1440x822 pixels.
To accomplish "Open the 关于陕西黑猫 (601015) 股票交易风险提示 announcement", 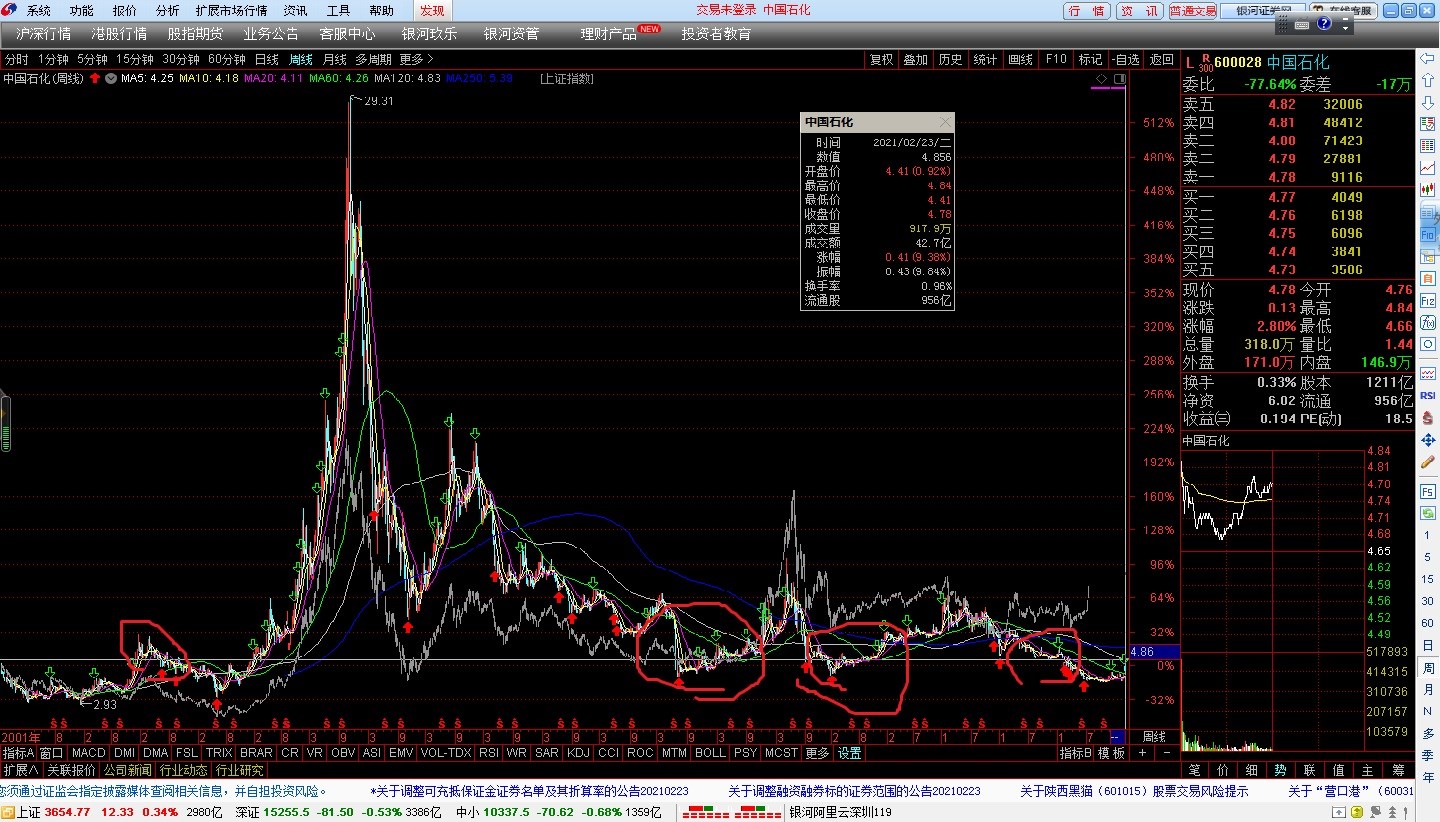I will pyautogui.click(x=1134, y=791).
